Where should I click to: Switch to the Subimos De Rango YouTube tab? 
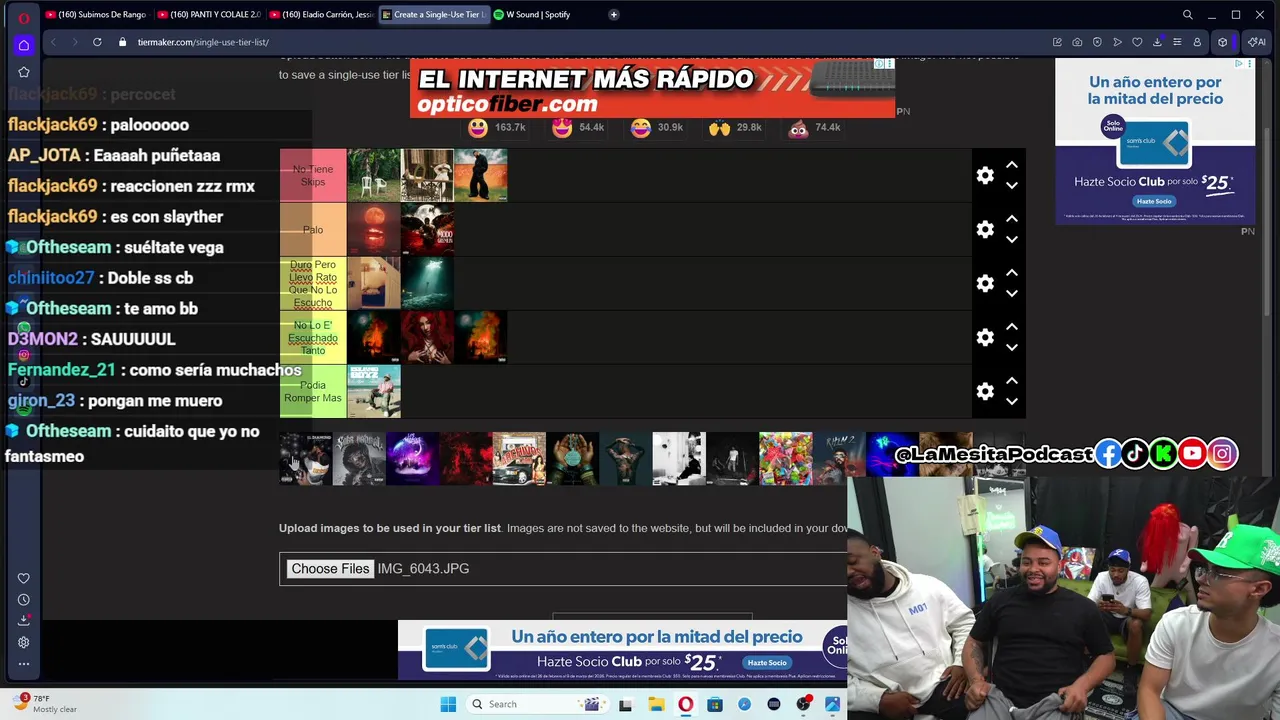pos(96,15)
